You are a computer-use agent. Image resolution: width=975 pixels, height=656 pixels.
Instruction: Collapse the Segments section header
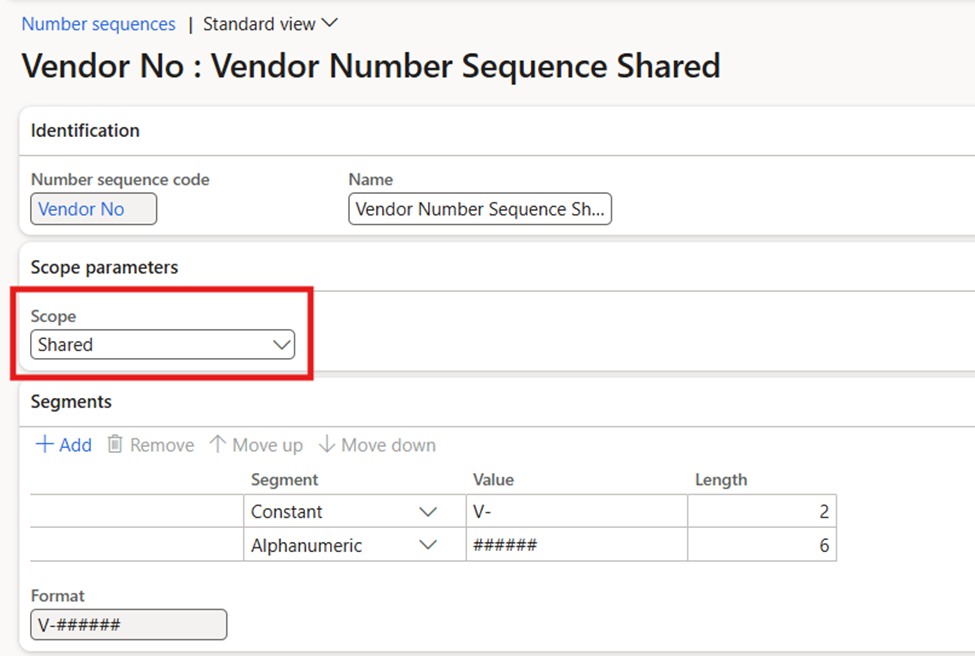(x=71, y=402)
